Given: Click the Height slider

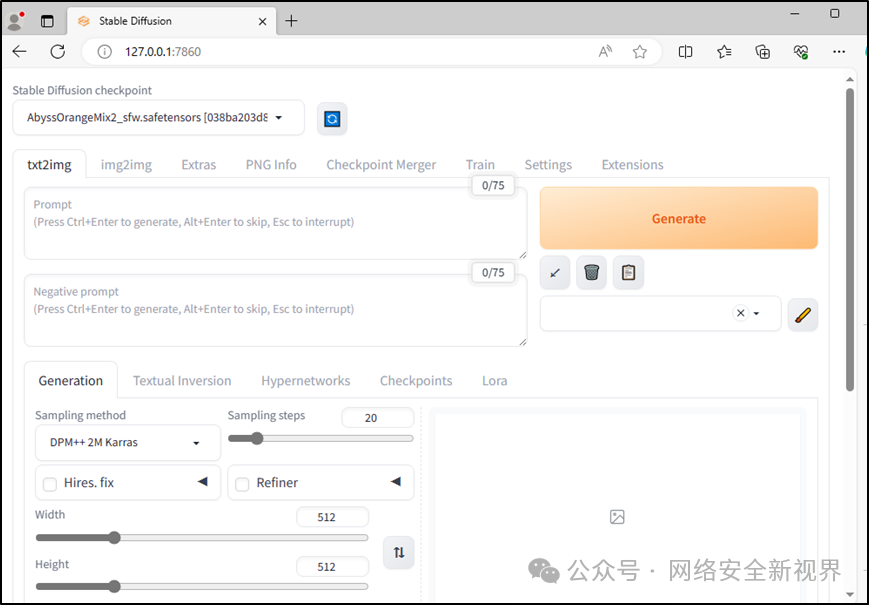Looking at the screenshot, I should click(202, 586).
